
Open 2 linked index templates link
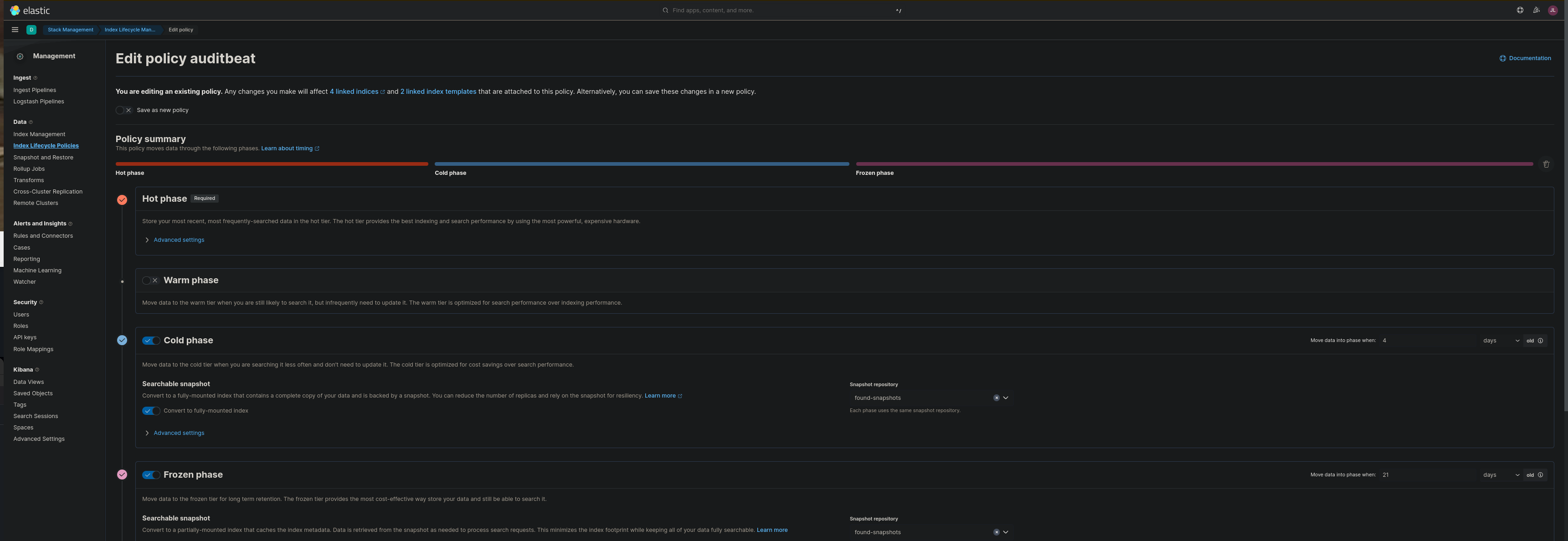(438, 92)
